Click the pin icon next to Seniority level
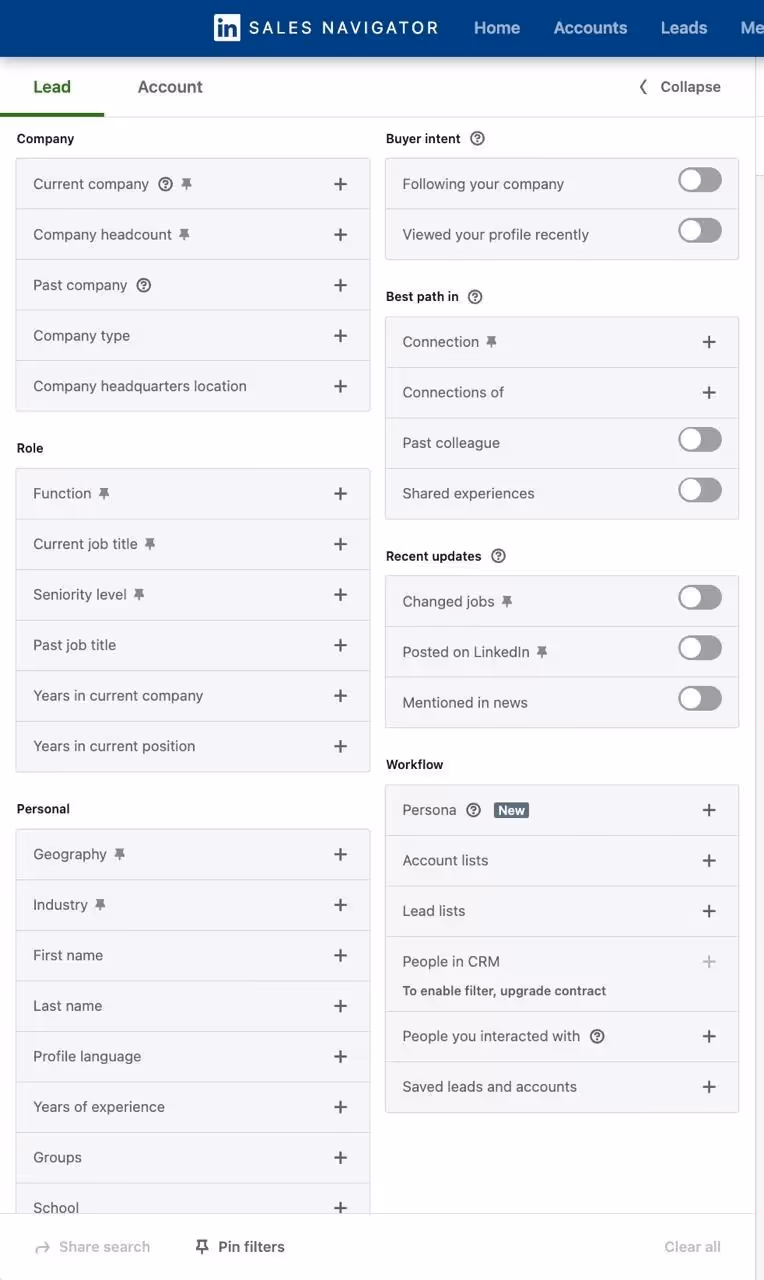Image resolution: width=764 pixels, height=1280 pixels. [x=139, y=593]
